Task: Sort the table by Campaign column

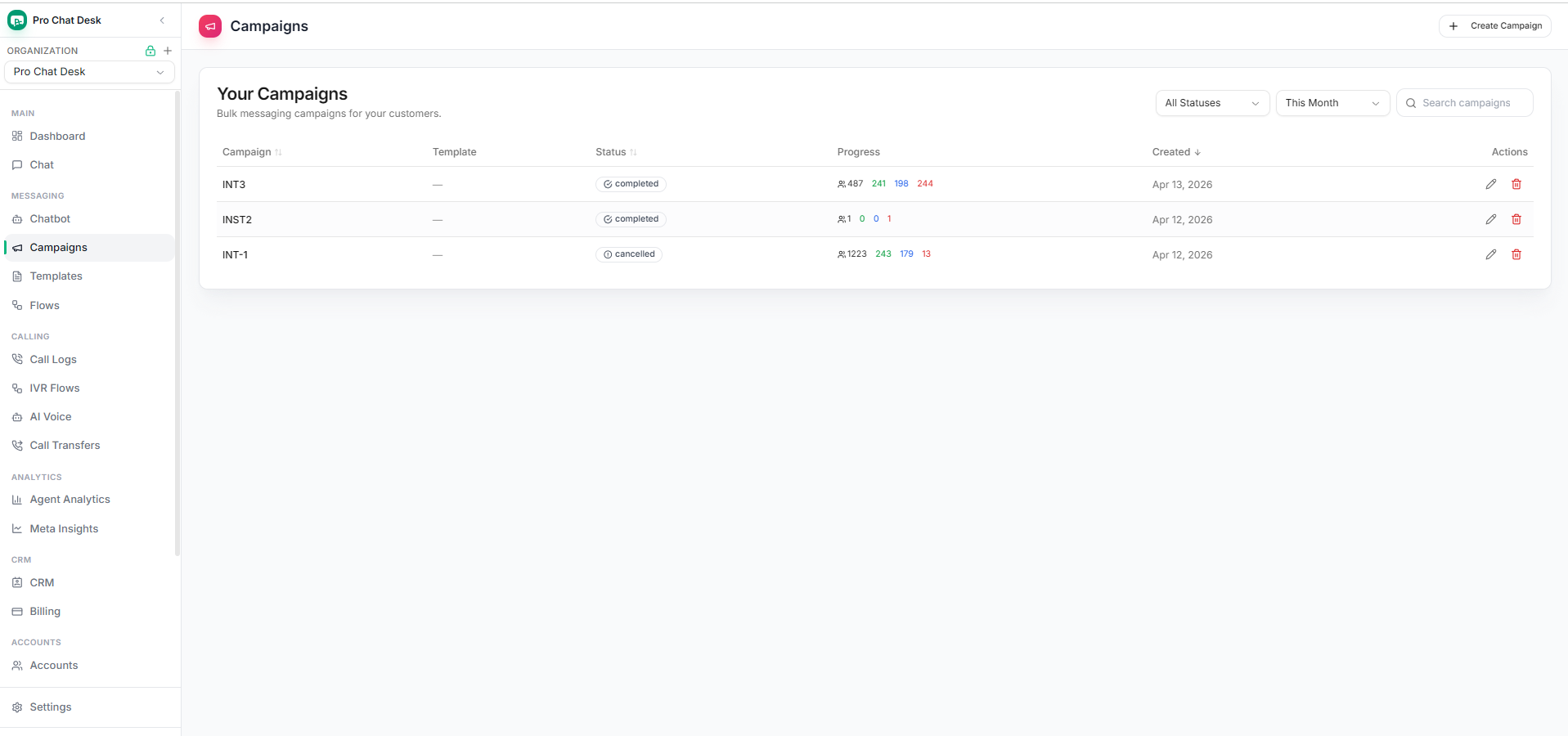Action: coord(252,152)
